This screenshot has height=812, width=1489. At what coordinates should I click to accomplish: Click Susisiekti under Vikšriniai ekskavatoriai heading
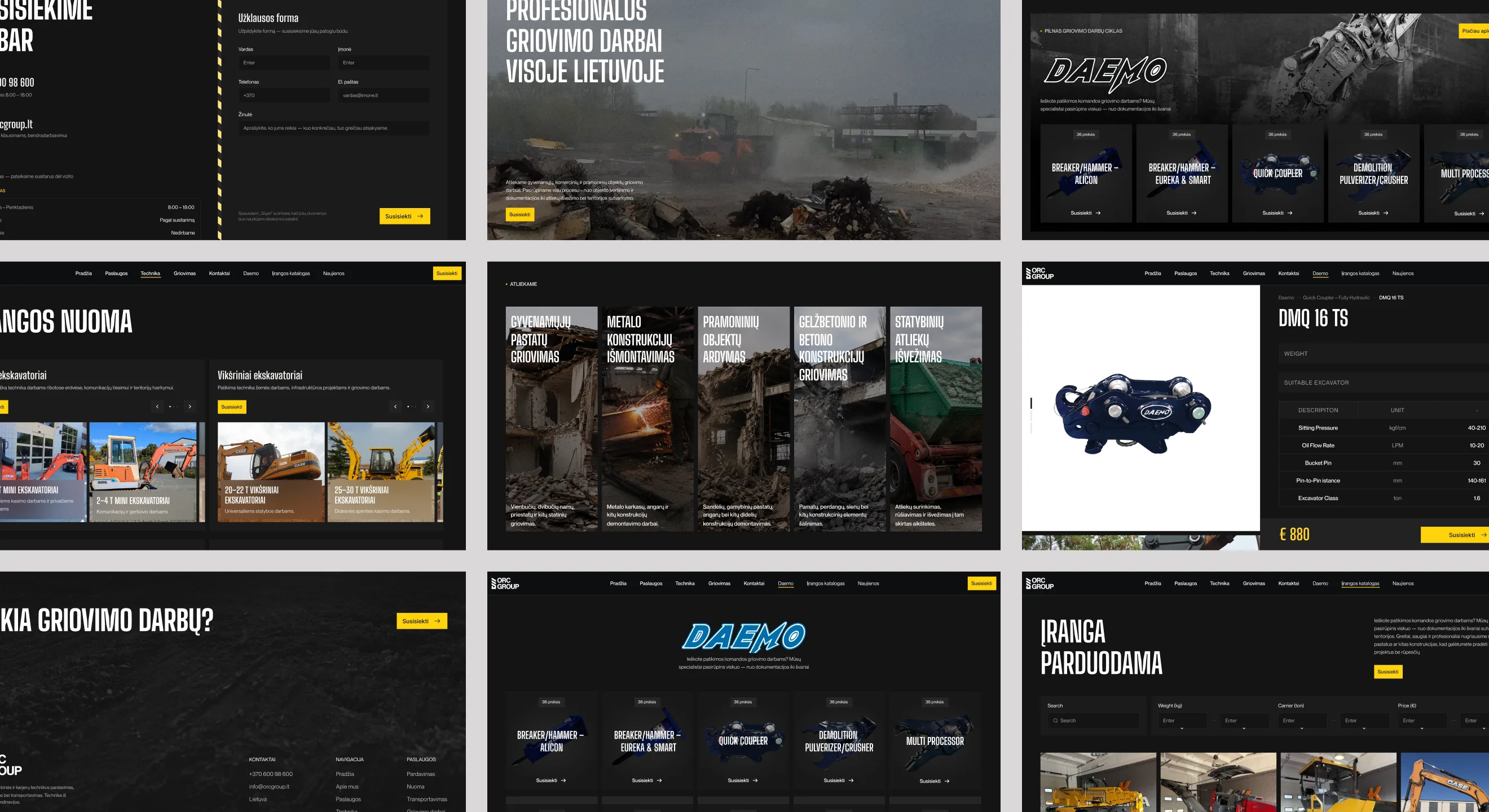[232, 407]
